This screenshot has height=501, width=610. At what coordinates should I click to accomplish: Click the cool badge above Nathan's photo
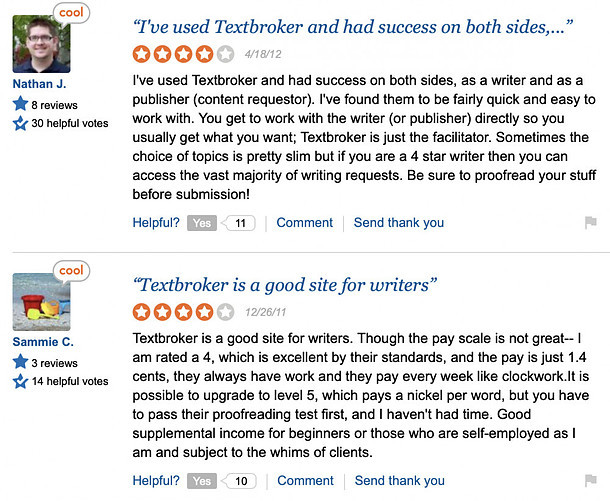pos(71,12)
